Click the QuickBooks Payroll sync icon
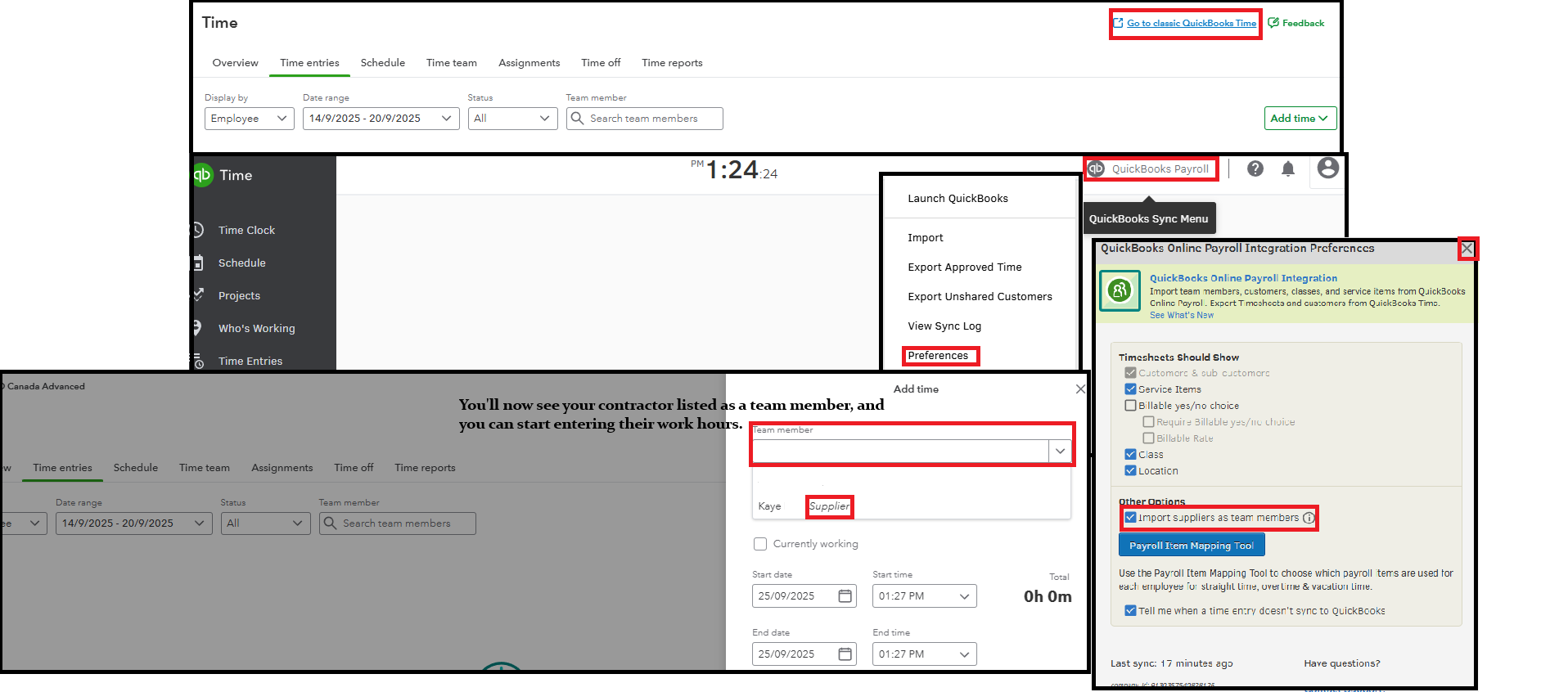Image resolution: width=1568 pixels, height=692 pixels. coord(1097,169)
